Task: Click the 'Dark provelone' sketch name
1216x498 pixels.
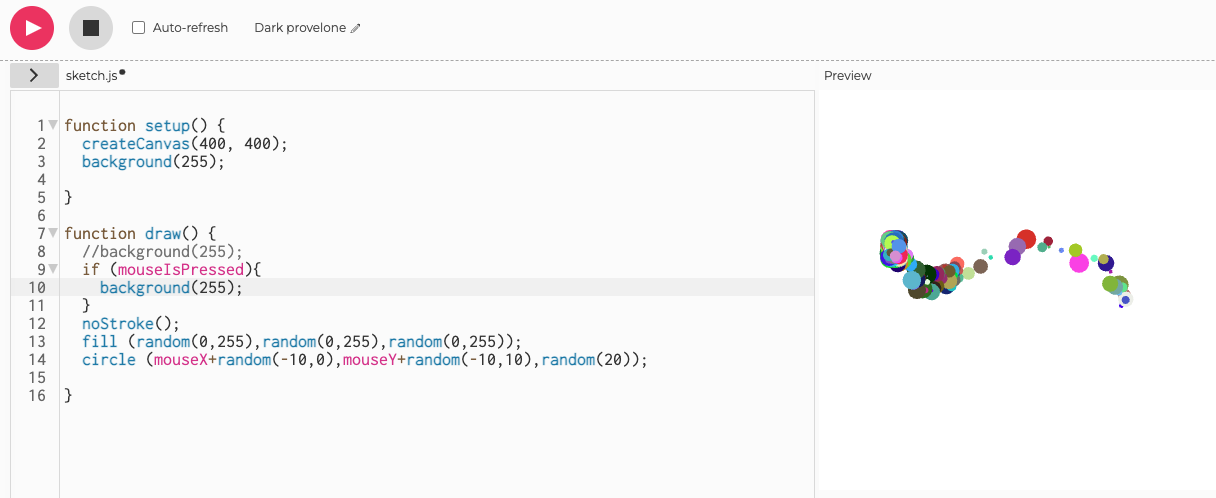Action: (300, 28)
